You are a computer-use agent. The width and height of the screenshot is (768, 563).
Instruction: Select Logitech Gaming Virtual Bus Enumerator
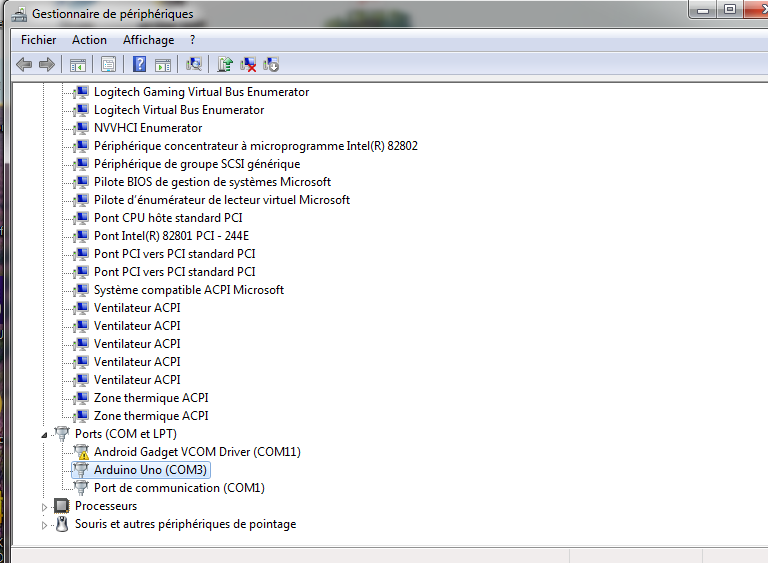coord(201,92)
